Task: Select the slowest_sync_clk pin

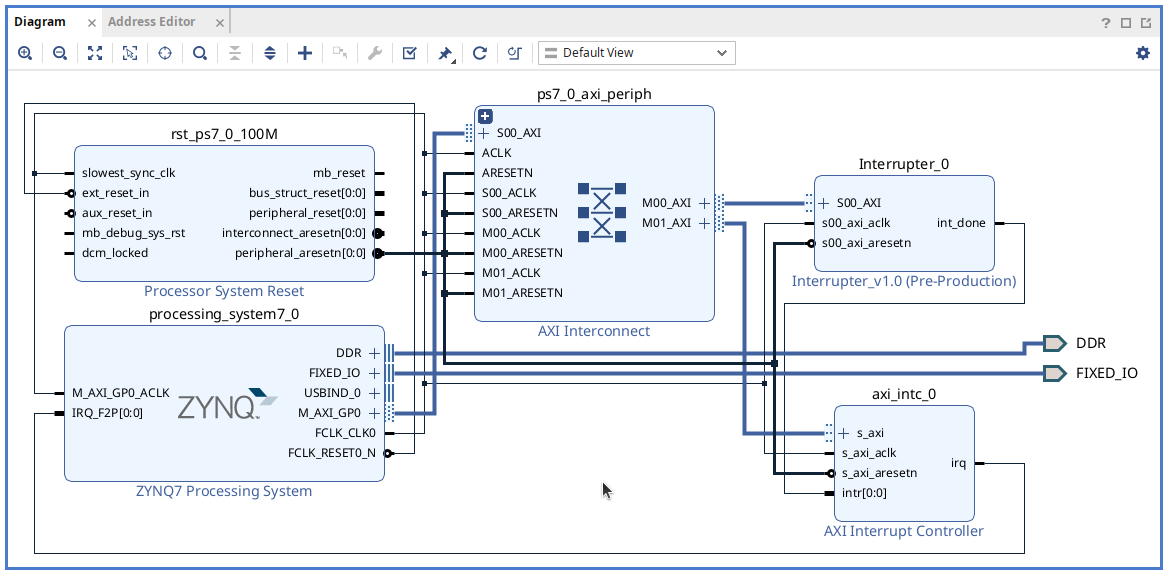Action: [x=129, y=173]
